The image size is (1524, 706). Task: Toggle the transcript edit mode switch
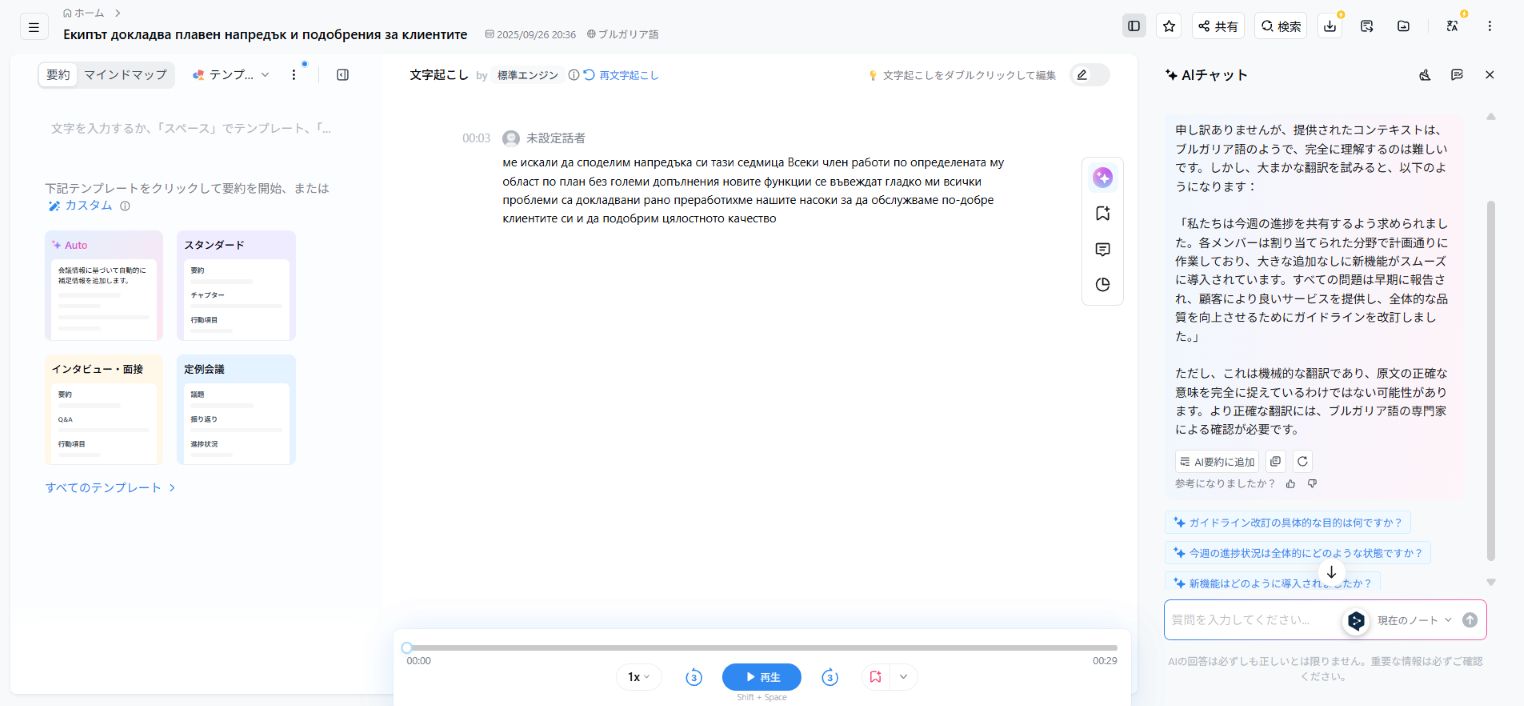(1089, 75)
